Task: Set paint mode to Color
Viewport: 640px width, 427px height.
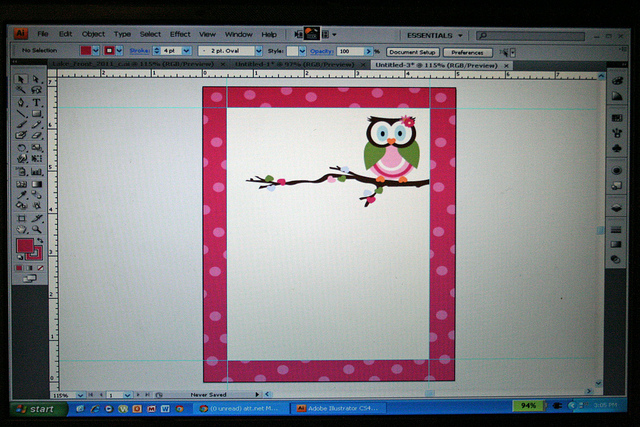Action: pyautogui.click(x=19, y=268)
